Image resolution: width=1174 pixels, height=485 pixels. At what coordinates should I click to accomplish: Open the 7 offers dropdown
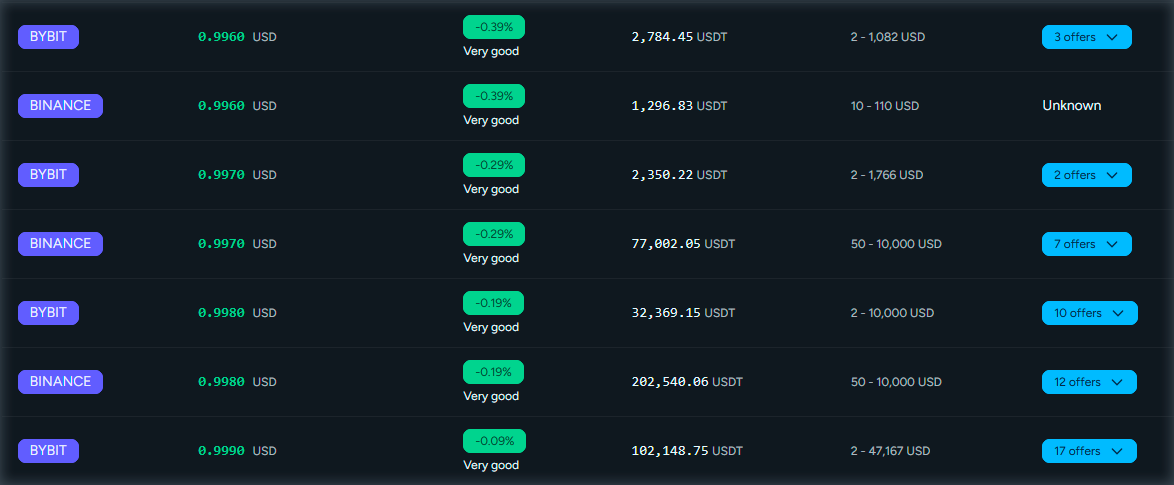pos(1086,244)
